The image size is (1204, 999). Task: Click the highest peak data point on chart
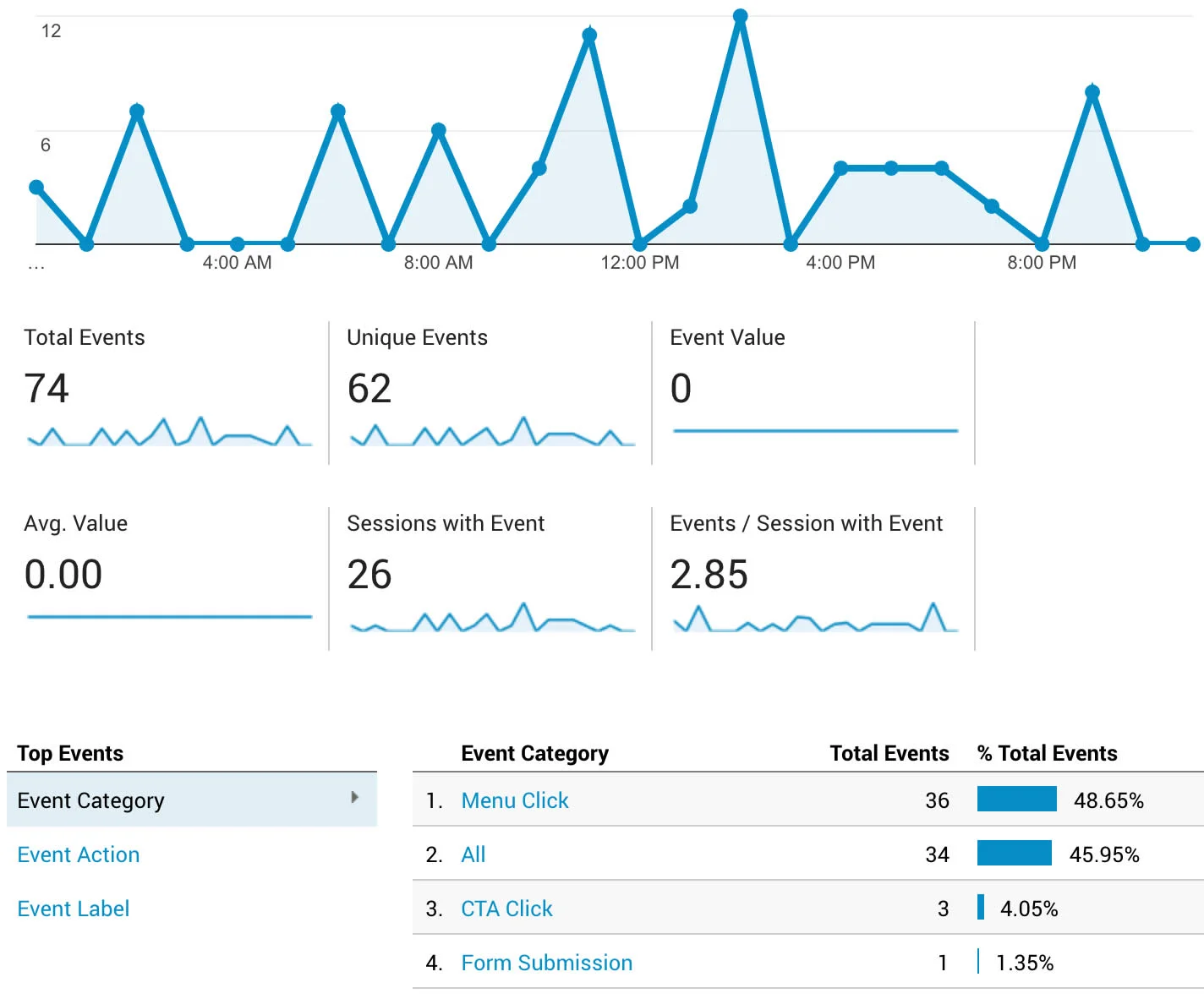coord(740,16)
